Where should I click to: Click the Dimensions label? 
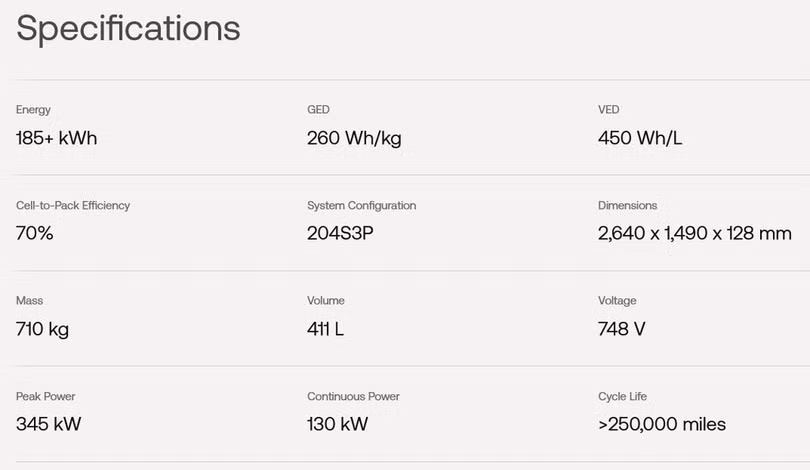pos(627,206)
